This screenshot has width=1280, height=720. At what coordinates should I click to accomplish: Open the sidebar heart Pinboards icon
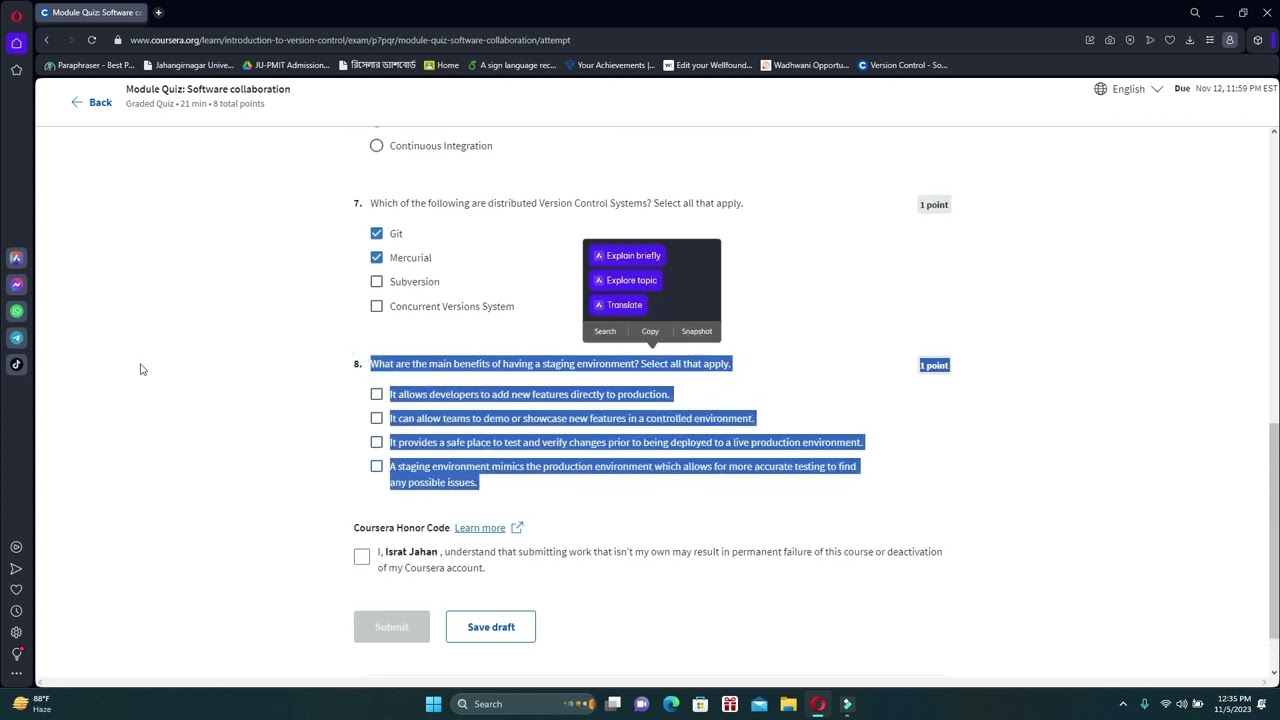coord(16,590)
